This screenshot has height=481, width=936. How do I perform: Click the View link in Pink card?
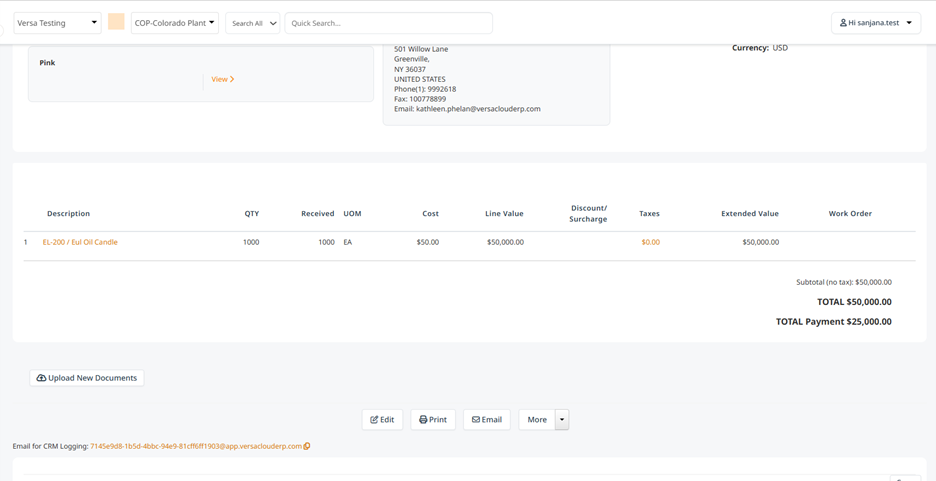coord(219,79)
